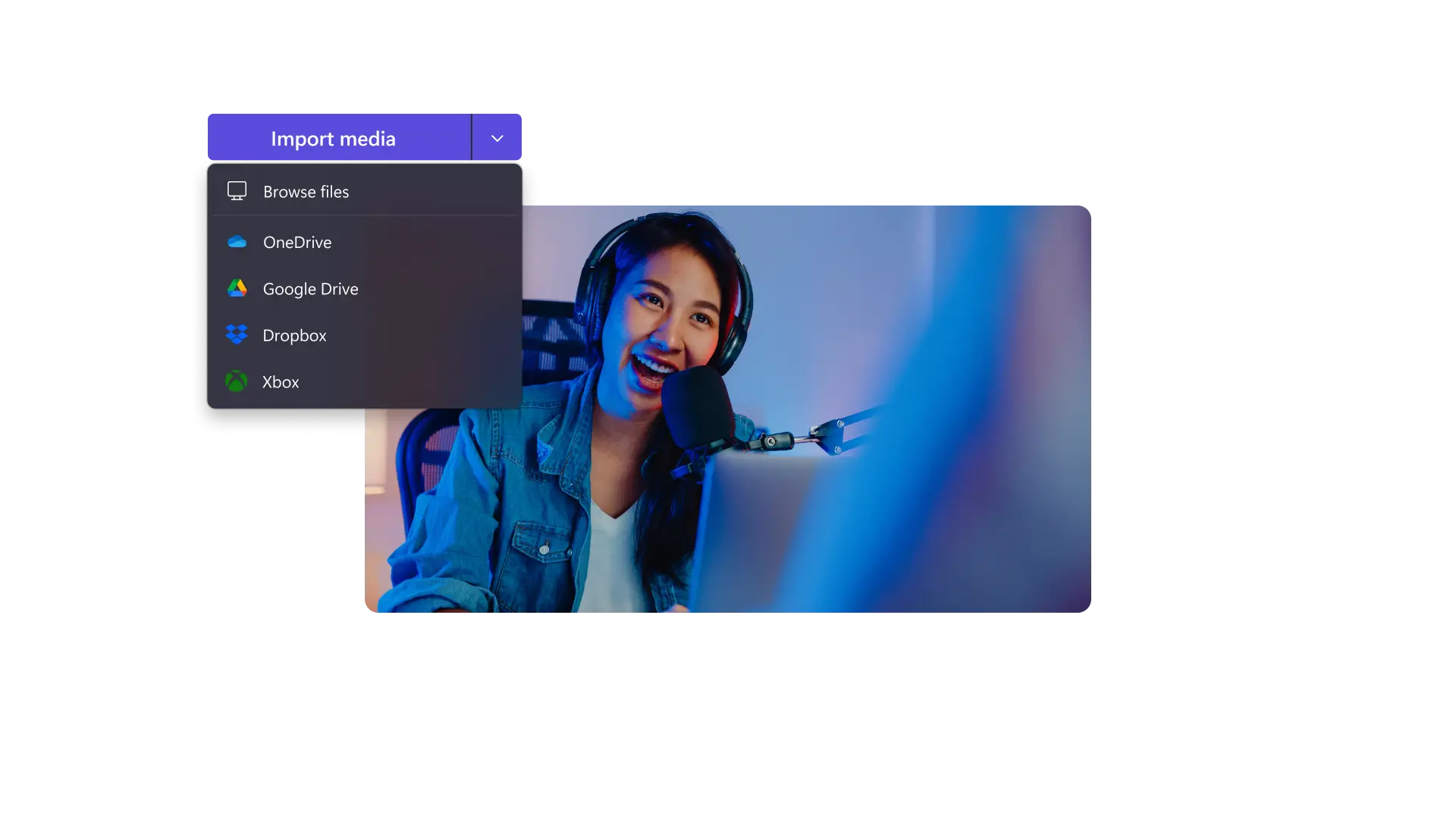
Task: Pick Xbox as the media source
Action: point(281,381)
